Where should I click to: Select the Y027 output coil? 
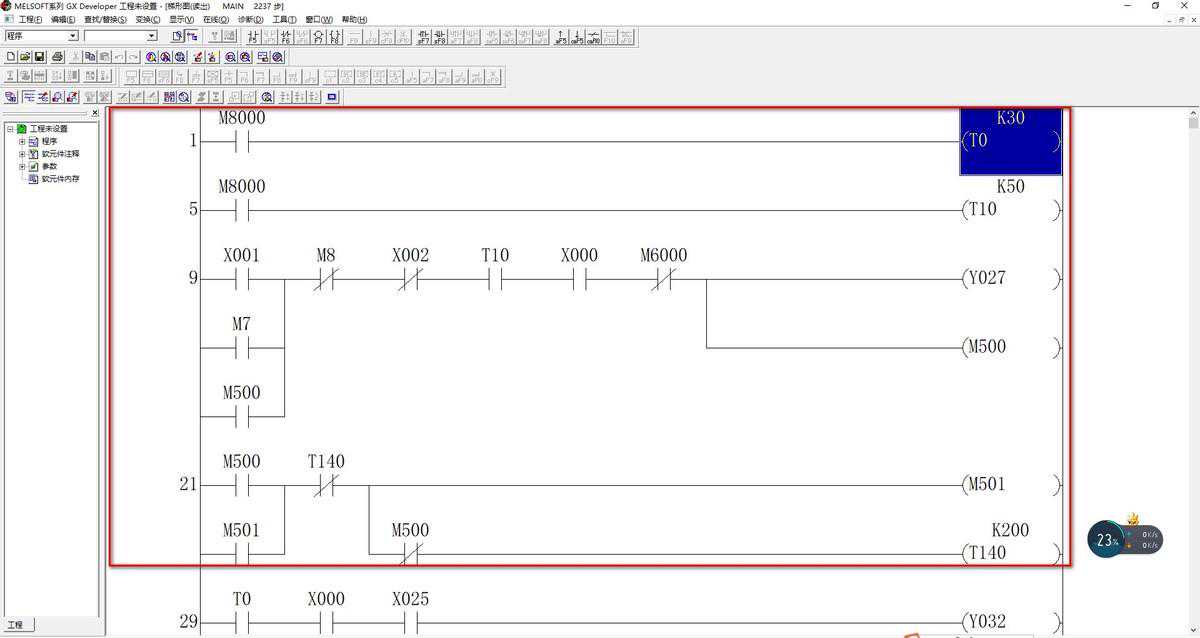(x=1008, y=279)
